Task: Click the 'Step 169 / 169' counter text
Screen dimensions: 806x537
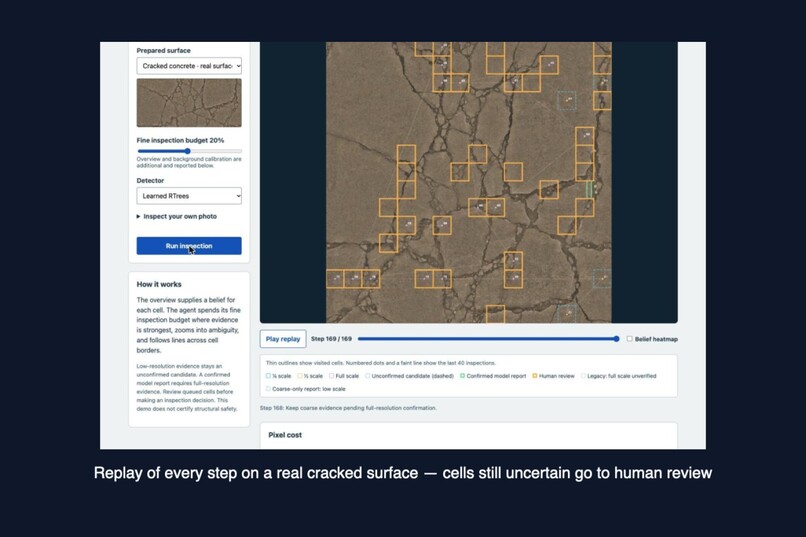Action: (x=331, y=339)
